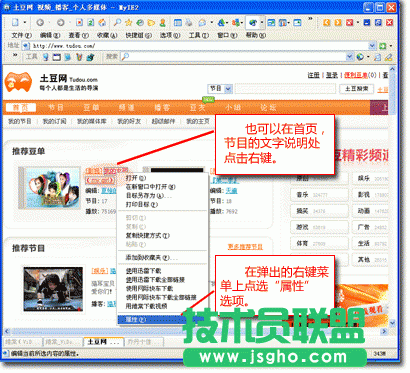The width and height of the screenshot is (410, 373).
Task: Go forward using the Forward arrow icon
Action: 60,23
